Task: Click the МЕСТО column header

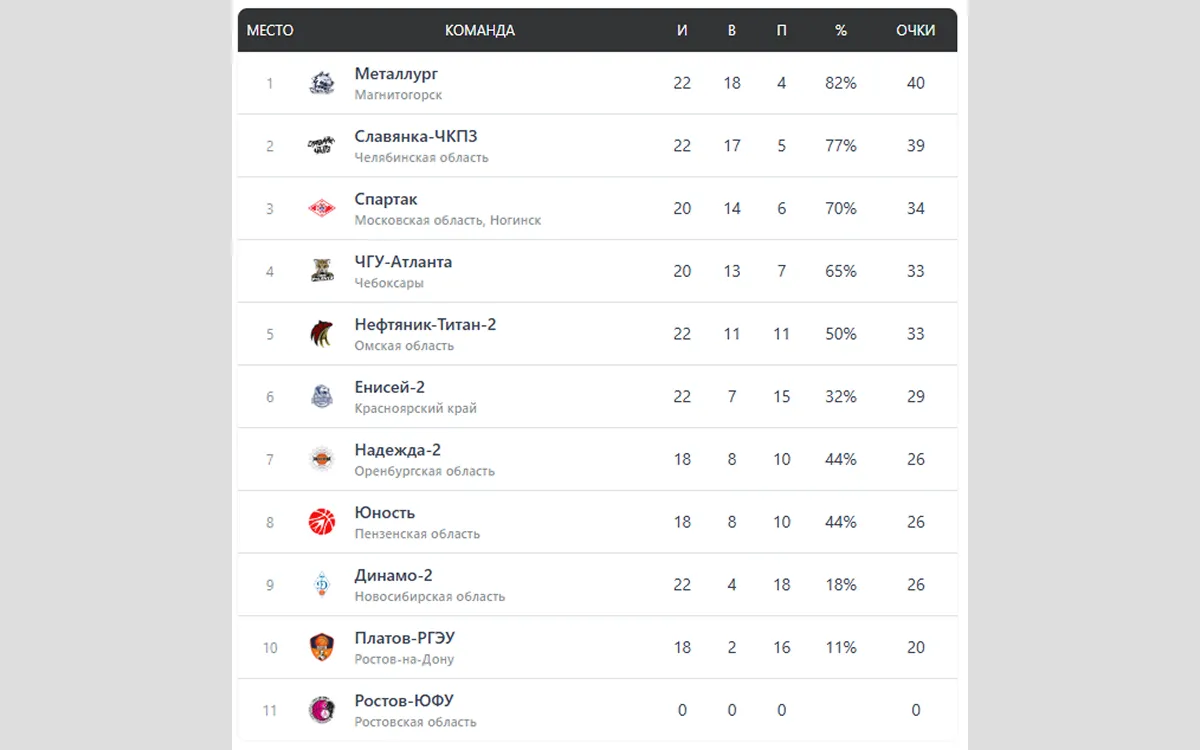Action: tap(270, 31)
